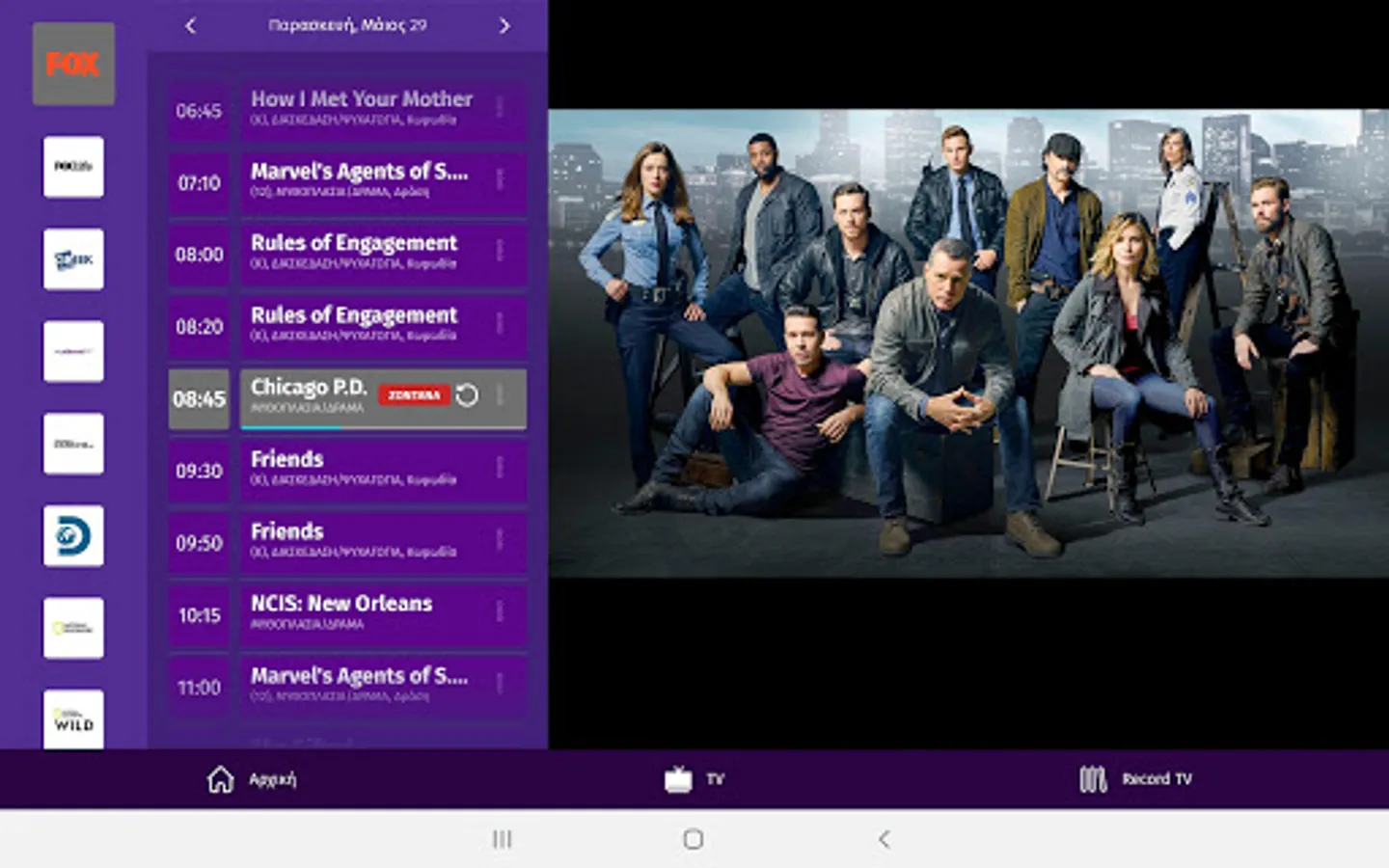Select Friends at 09:30
The height and width of the screenshot is (868, 1389).
383,471
